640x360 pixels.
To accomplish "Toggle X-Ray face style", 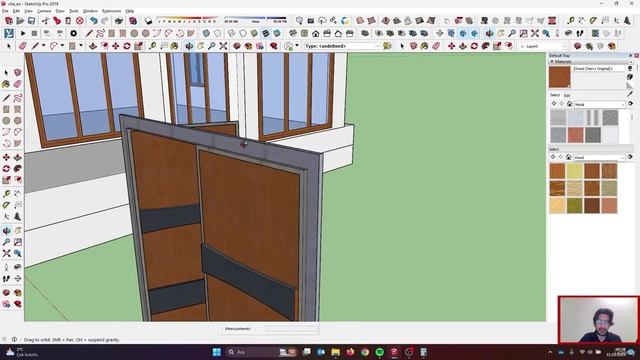I will [x=206, y=33].
